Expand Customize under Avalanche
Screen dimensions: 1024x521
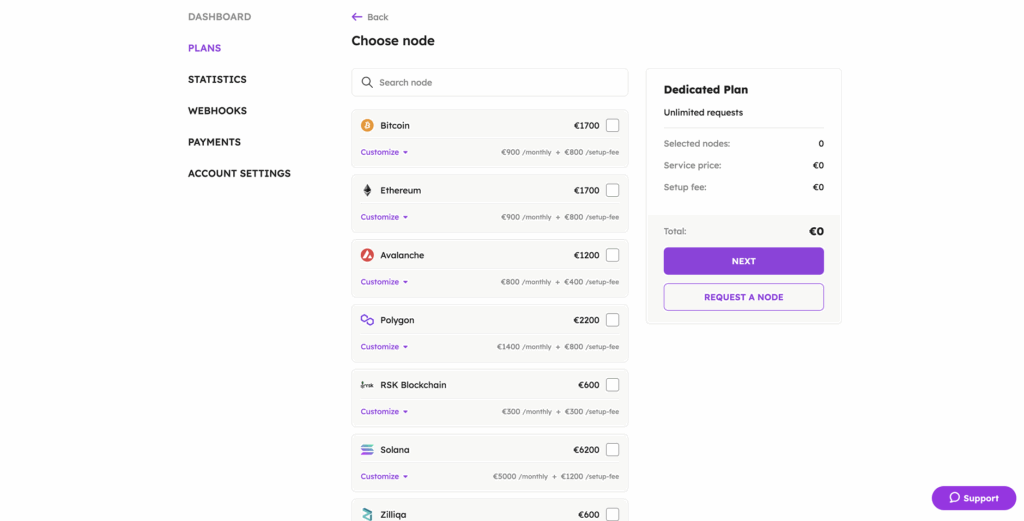tap(384, 282)
